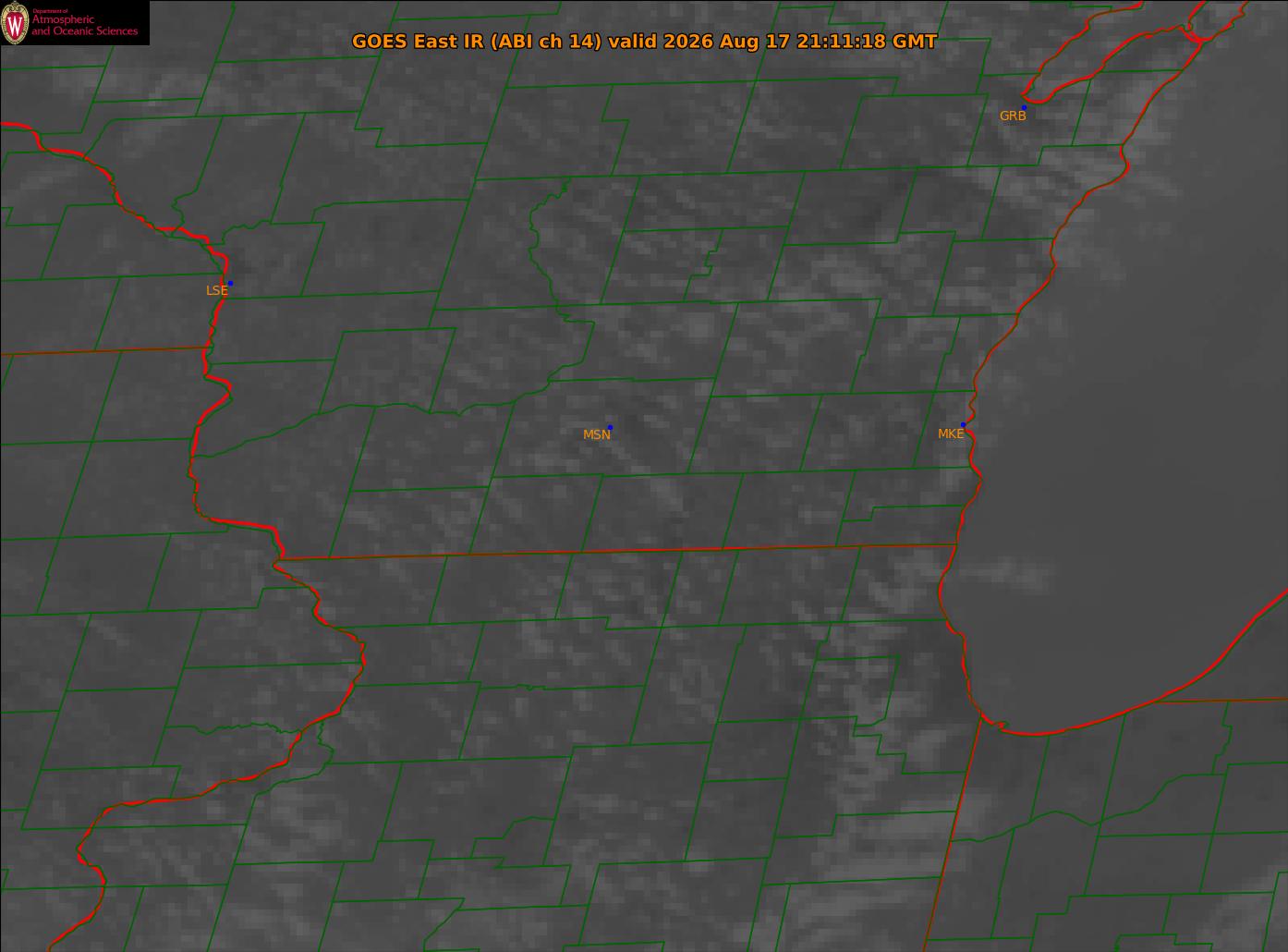Click the LSE station label

click(x=216, y=290)
